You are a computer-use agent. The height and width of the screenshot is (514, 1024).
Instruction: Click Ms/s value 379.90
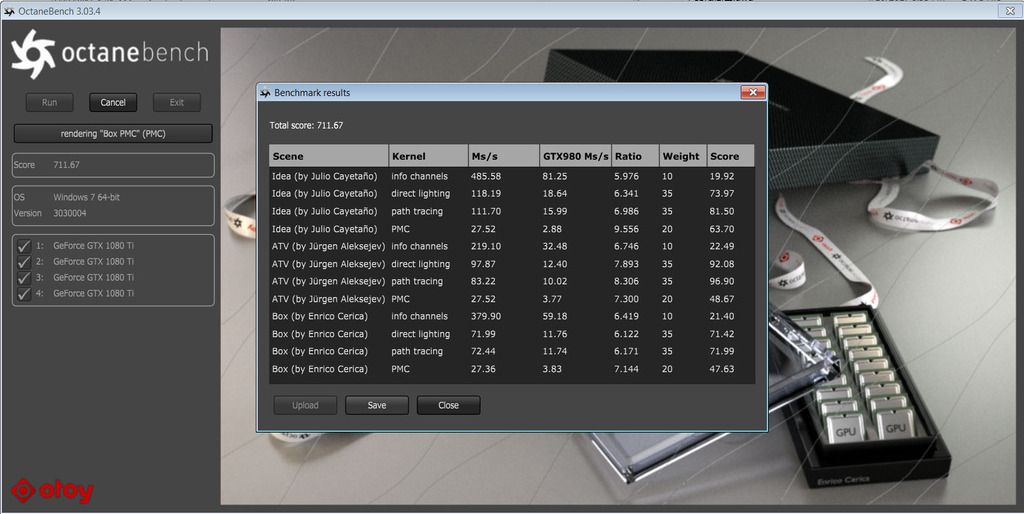click(485, 316)
